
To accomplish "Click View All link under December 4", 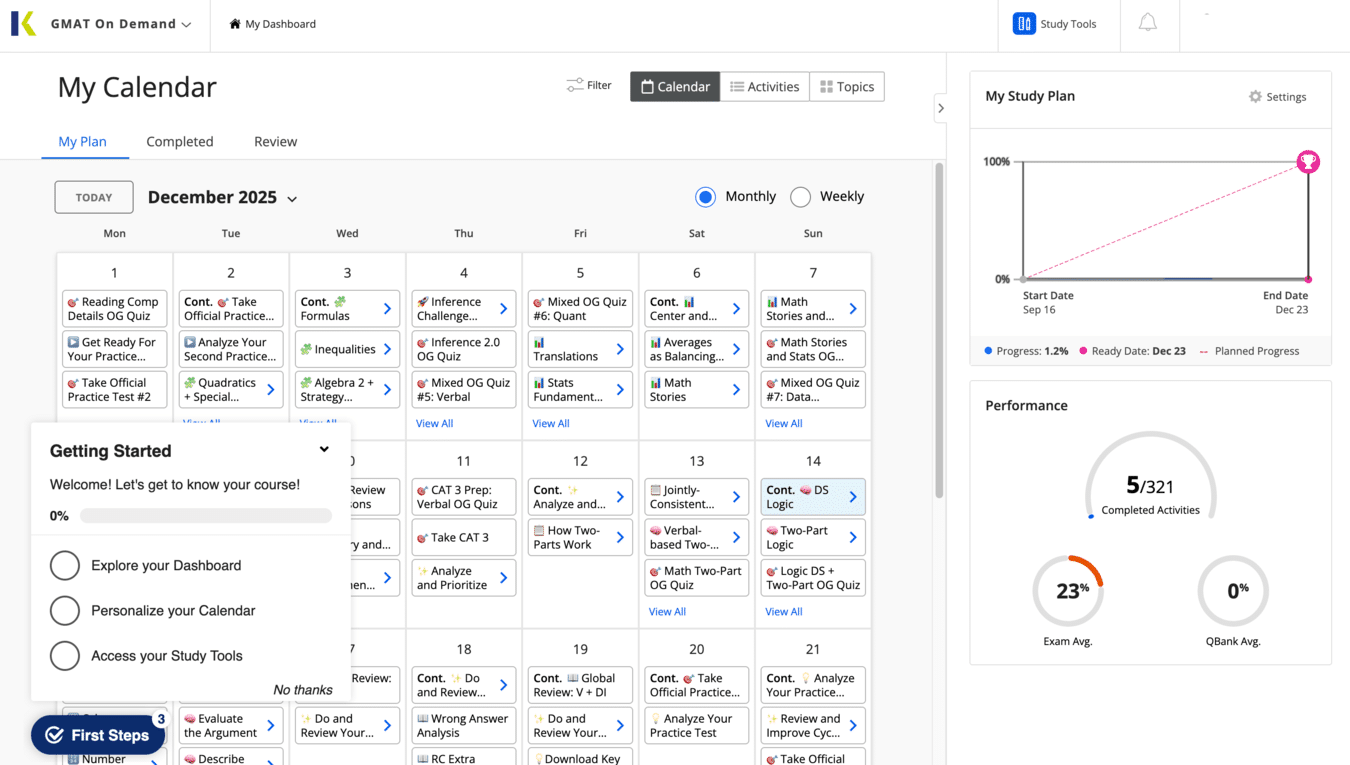I will [435, 424].
